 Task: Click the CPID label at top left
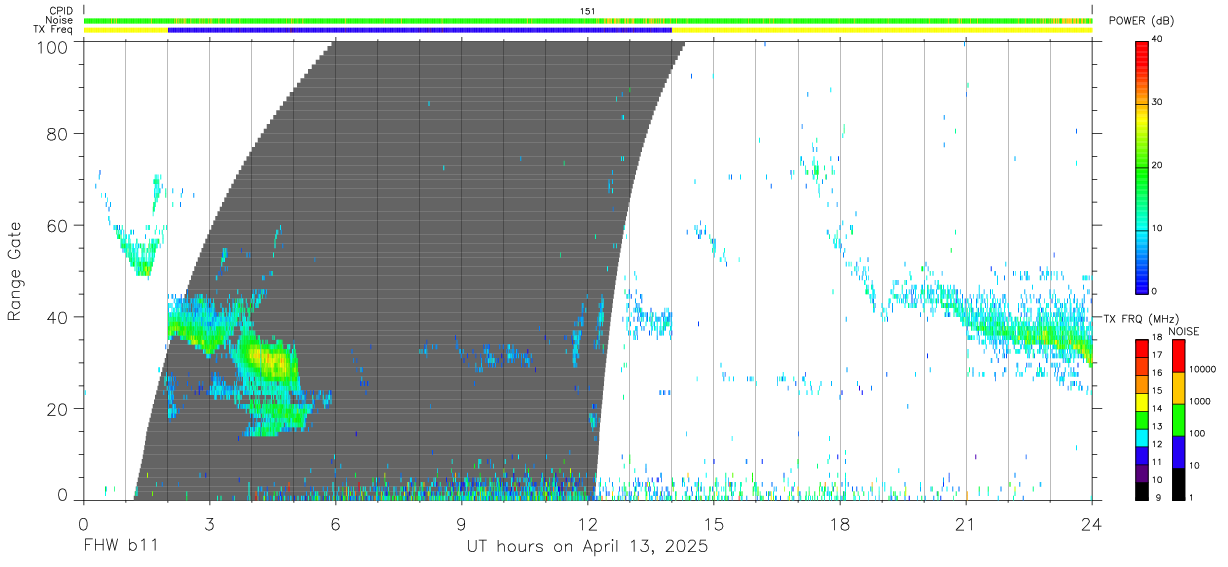point(61,11)
